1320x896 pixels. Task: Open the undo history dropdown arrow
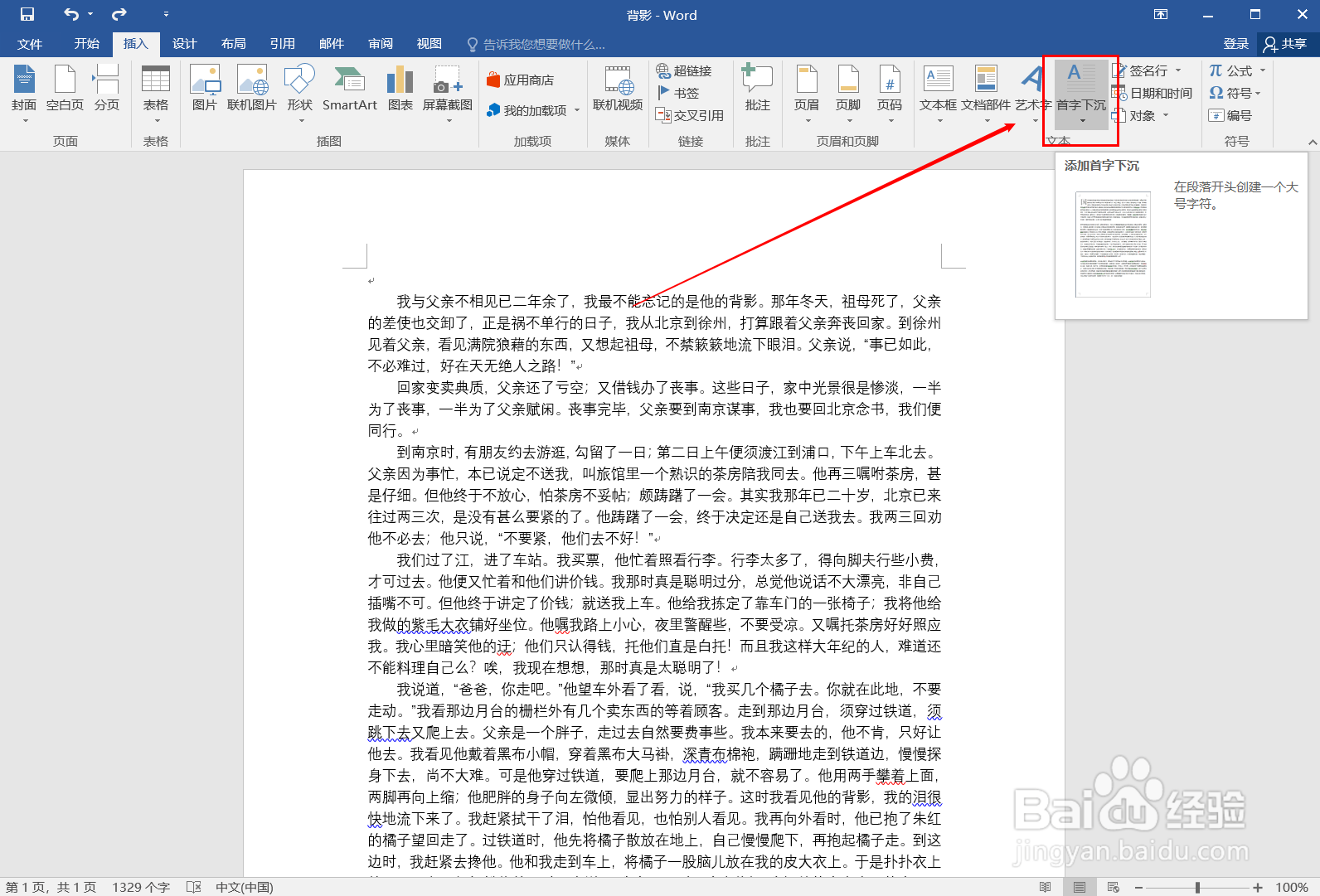point(90,14)
